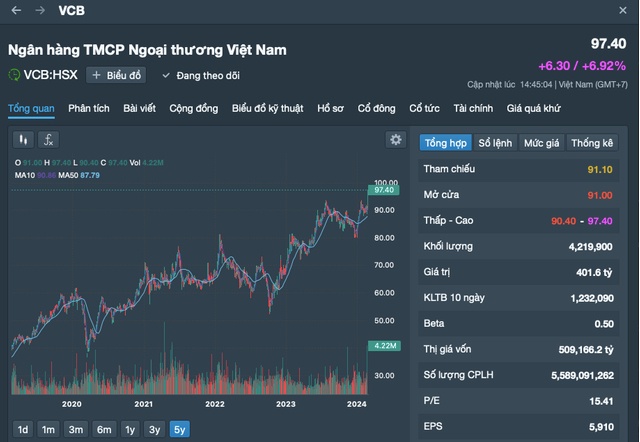
Task: Click the Giá trị value 401.6 tỷ
Action: 594,272
